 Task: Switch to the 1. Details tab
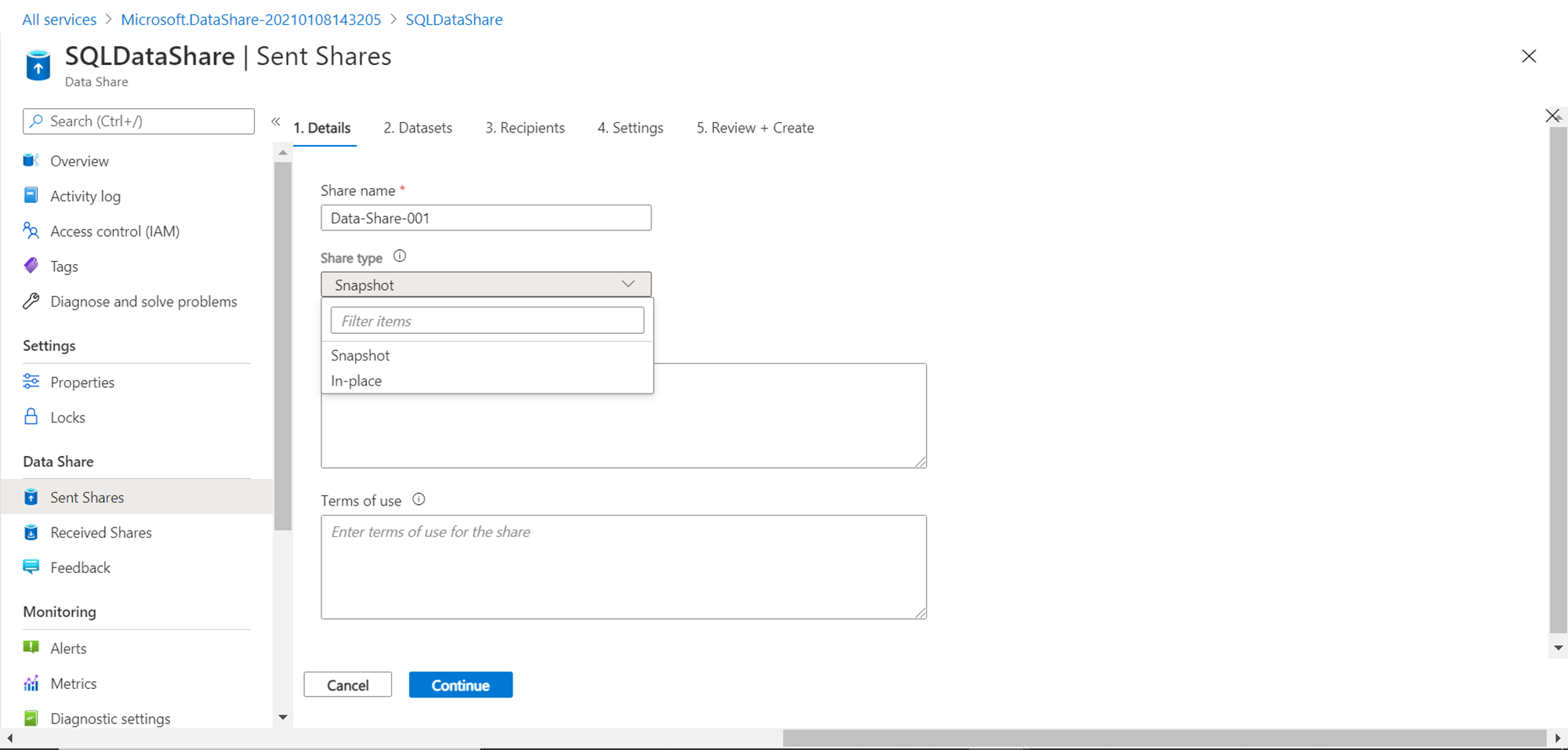(x=322, y=128)
